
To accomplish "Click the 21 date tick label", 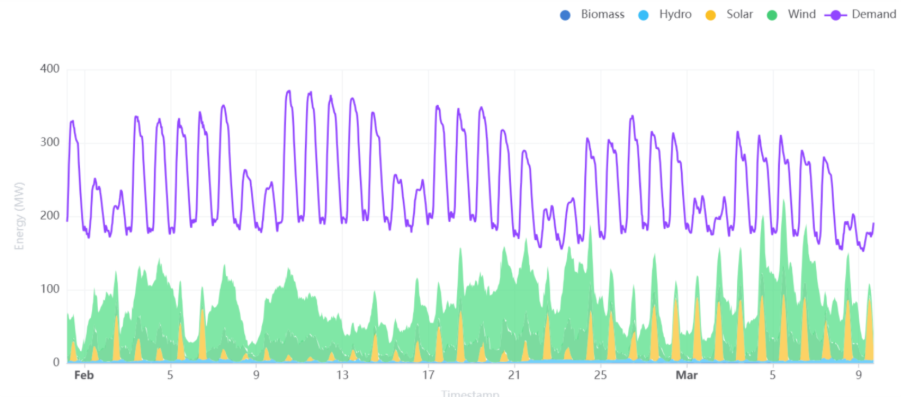I will 514,376.
